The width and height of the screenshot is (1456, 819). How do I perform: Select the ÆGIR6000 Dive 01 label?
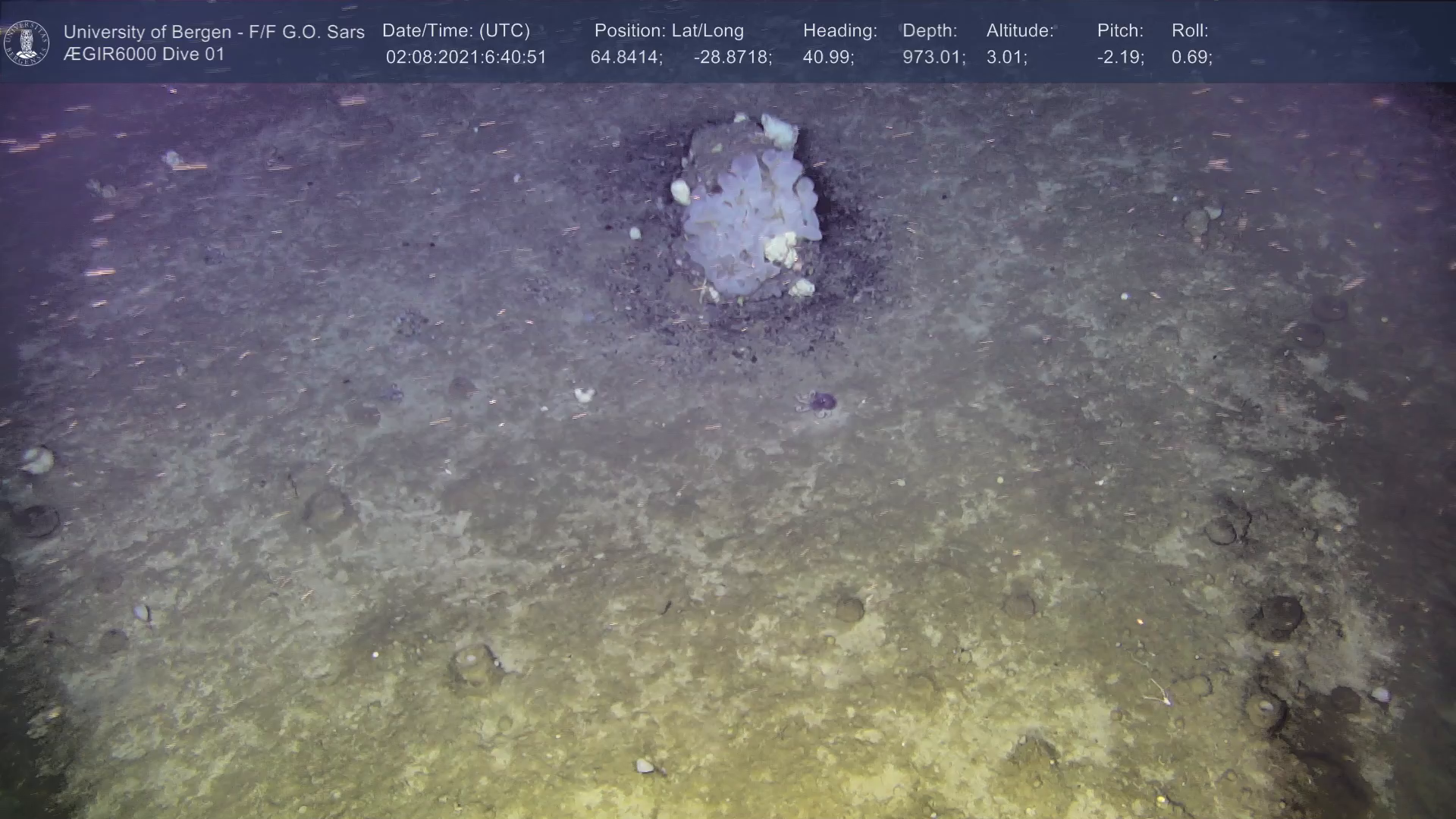(144, 55)
